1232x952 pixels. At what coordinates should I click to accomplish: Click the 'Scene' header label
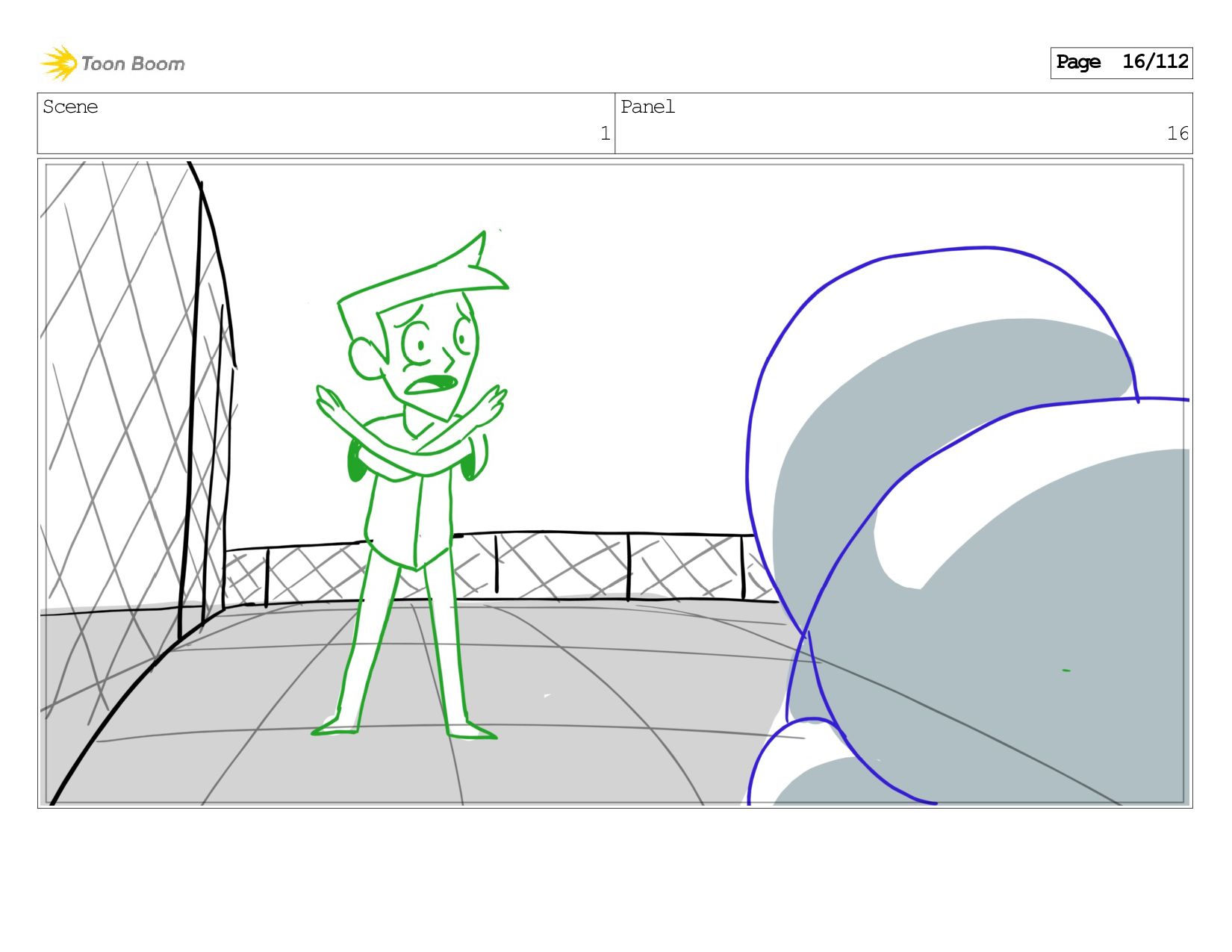click(70, 107)
